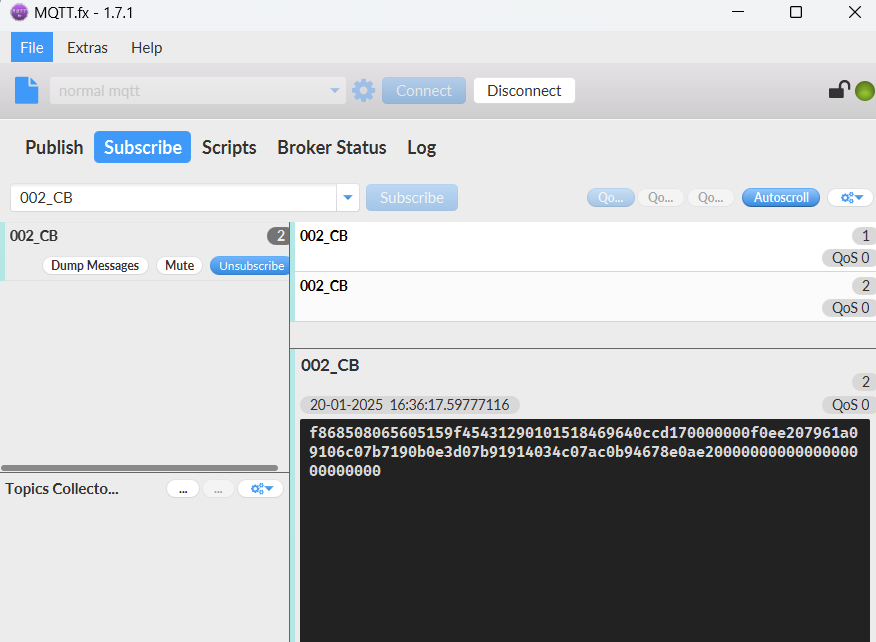Close the MQTT.fx window
Viewport: 876px width, 642px height.
[854, 12]
